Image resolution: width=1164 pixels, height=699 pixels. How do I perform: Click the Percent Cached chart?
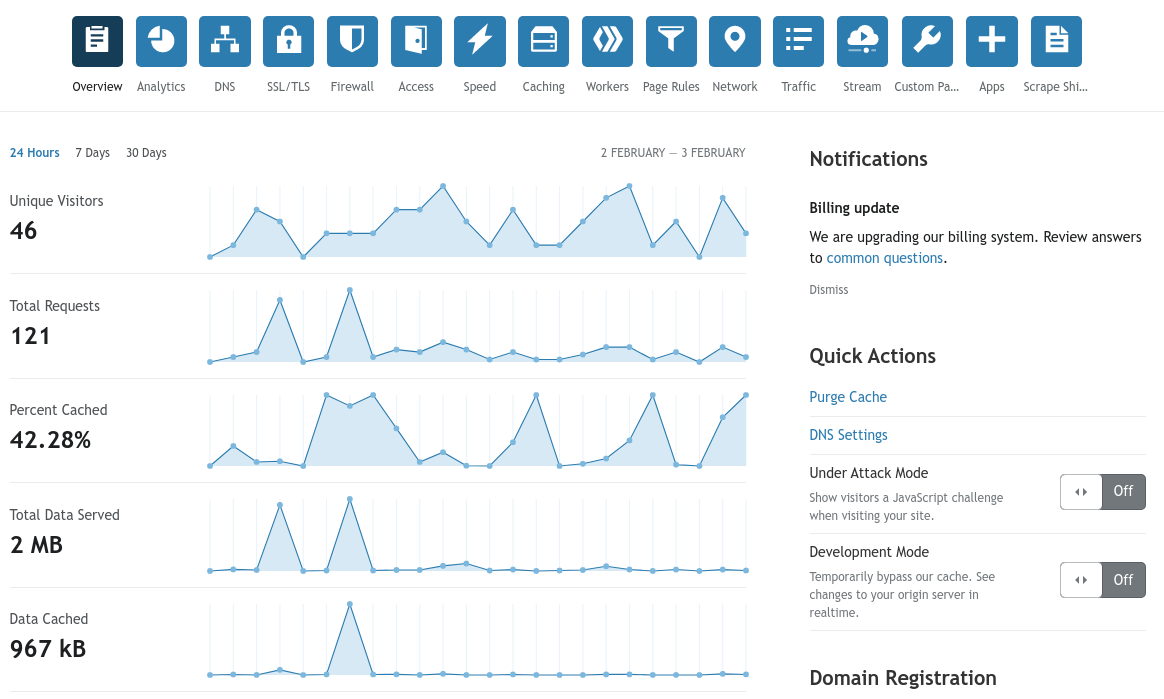point(477,430)
